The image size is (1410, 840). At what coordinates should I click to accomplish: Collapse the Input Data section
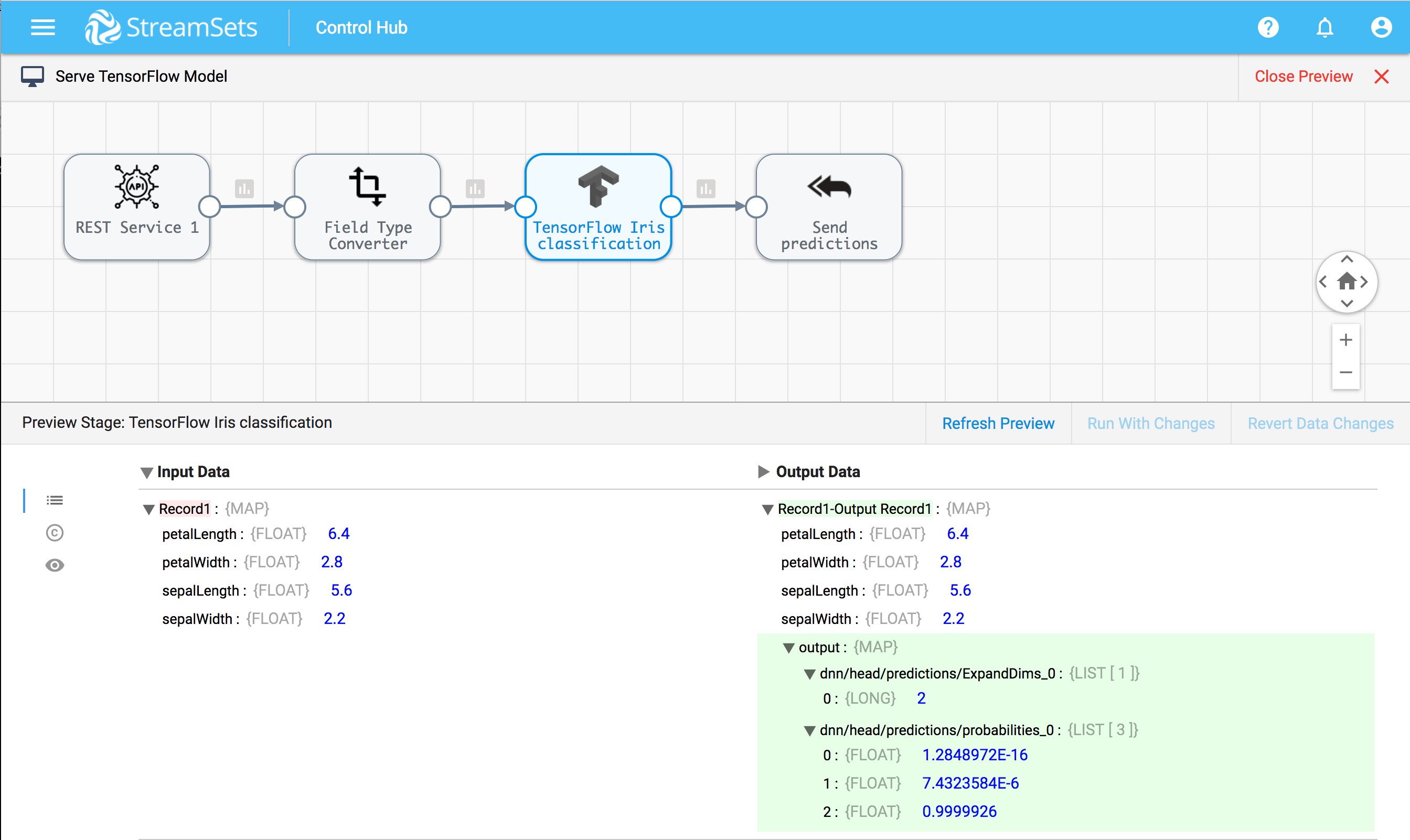click(x=147, y=472)
